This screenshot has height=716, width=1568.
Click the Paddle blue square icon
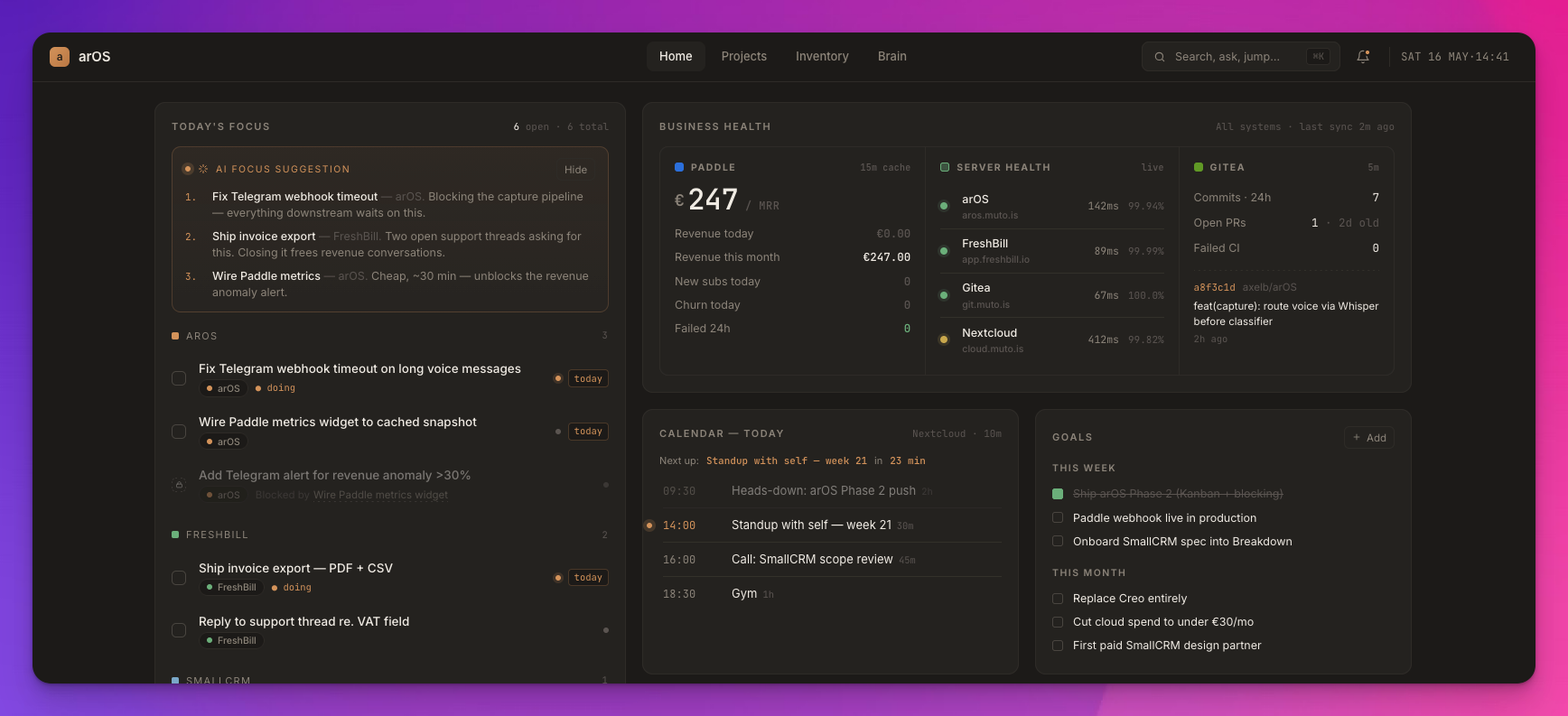(679, 167)
